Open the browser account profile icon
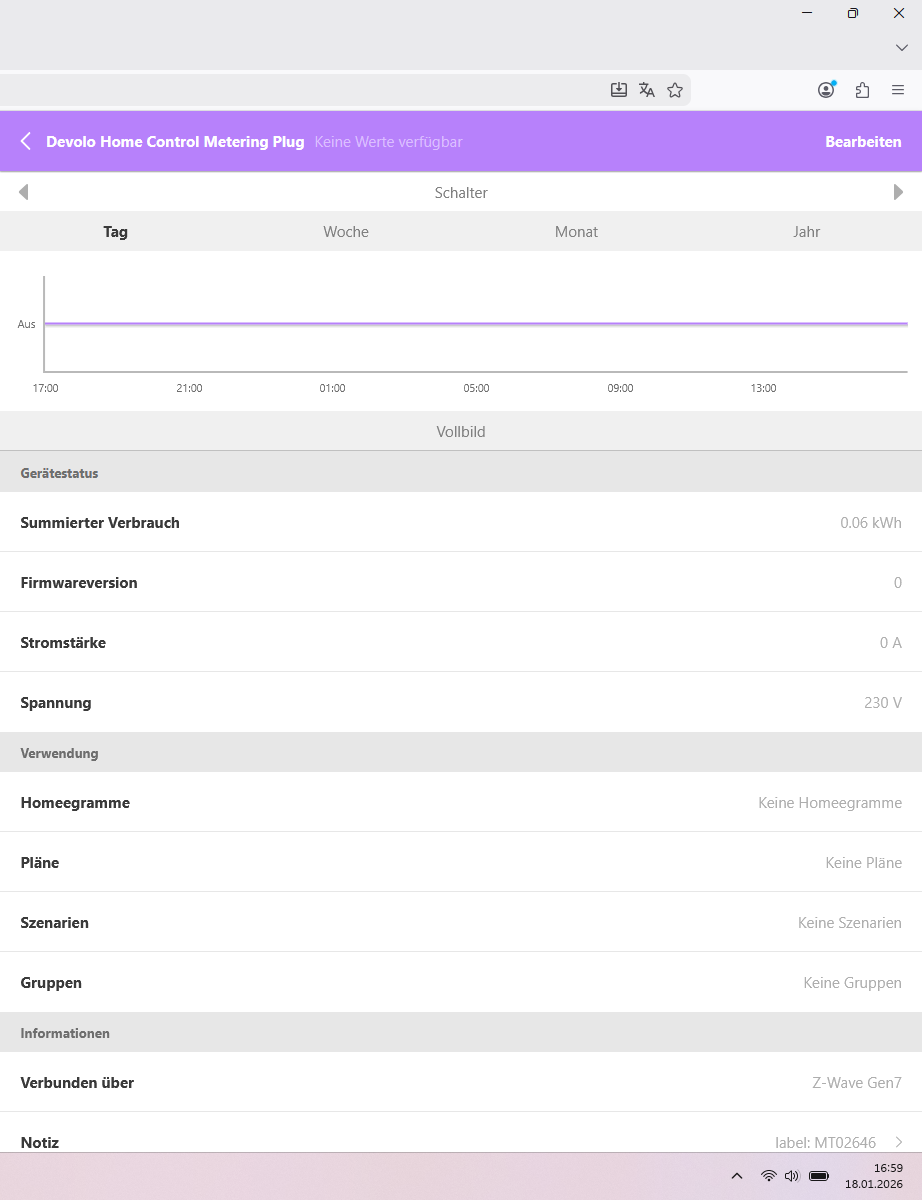 click(826, 90)
